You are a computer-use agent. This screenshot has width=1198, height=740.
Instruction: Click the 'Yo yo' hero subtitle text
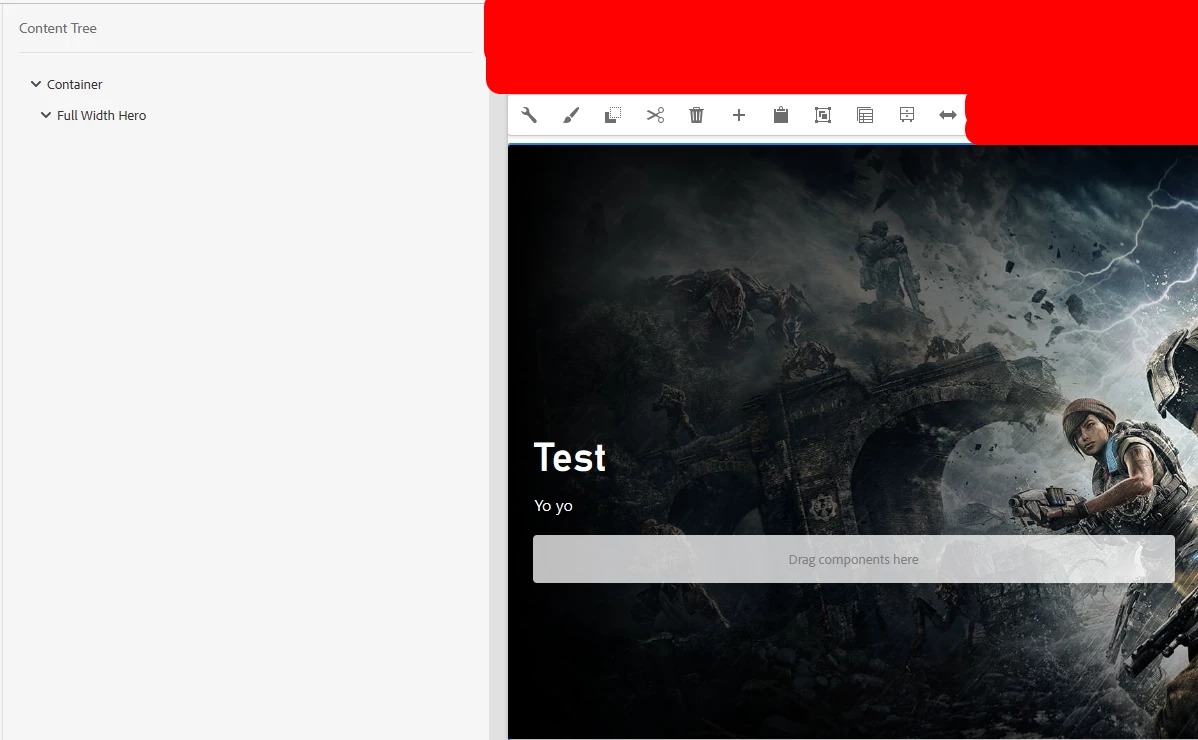[553, 506]
